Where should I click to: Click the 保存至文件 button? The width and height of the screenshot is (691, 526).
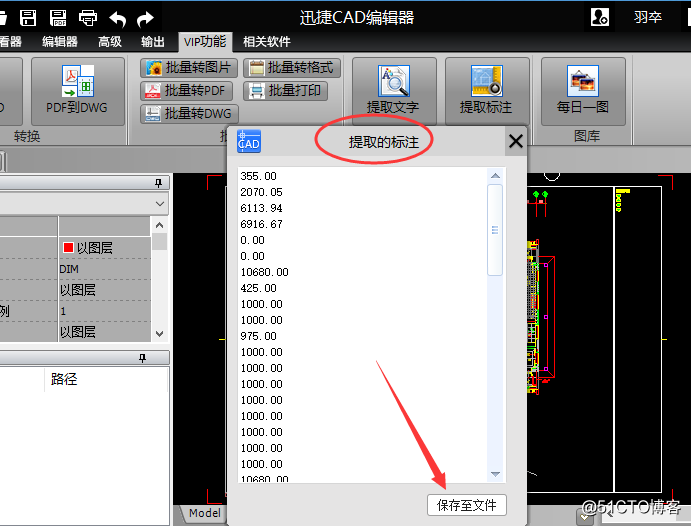(x=467, y=505)
